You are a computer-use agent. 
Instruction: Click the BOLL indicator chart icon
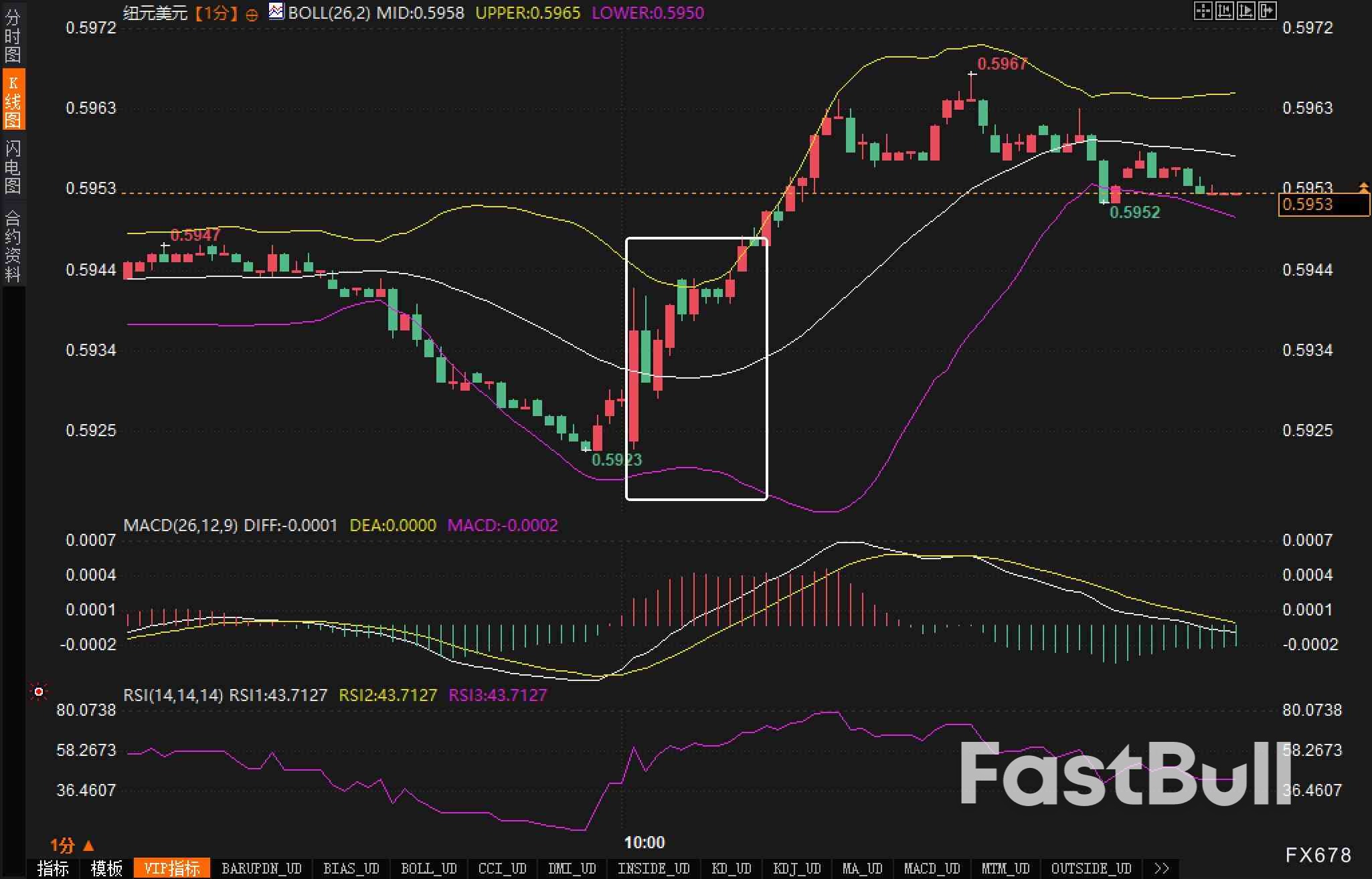pyautogui.click(x=276, y=11)
